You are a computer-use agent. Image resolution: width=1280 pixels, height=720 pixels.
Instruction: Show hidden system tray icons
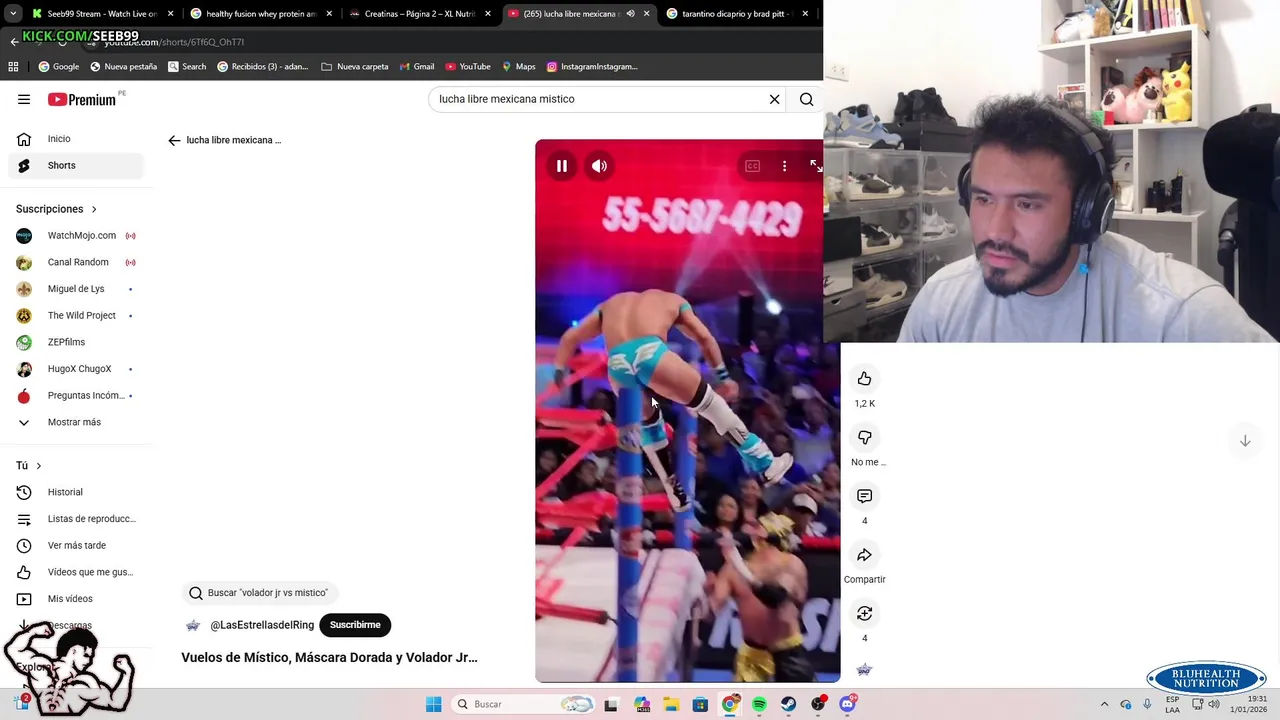tap(1104, 704)
